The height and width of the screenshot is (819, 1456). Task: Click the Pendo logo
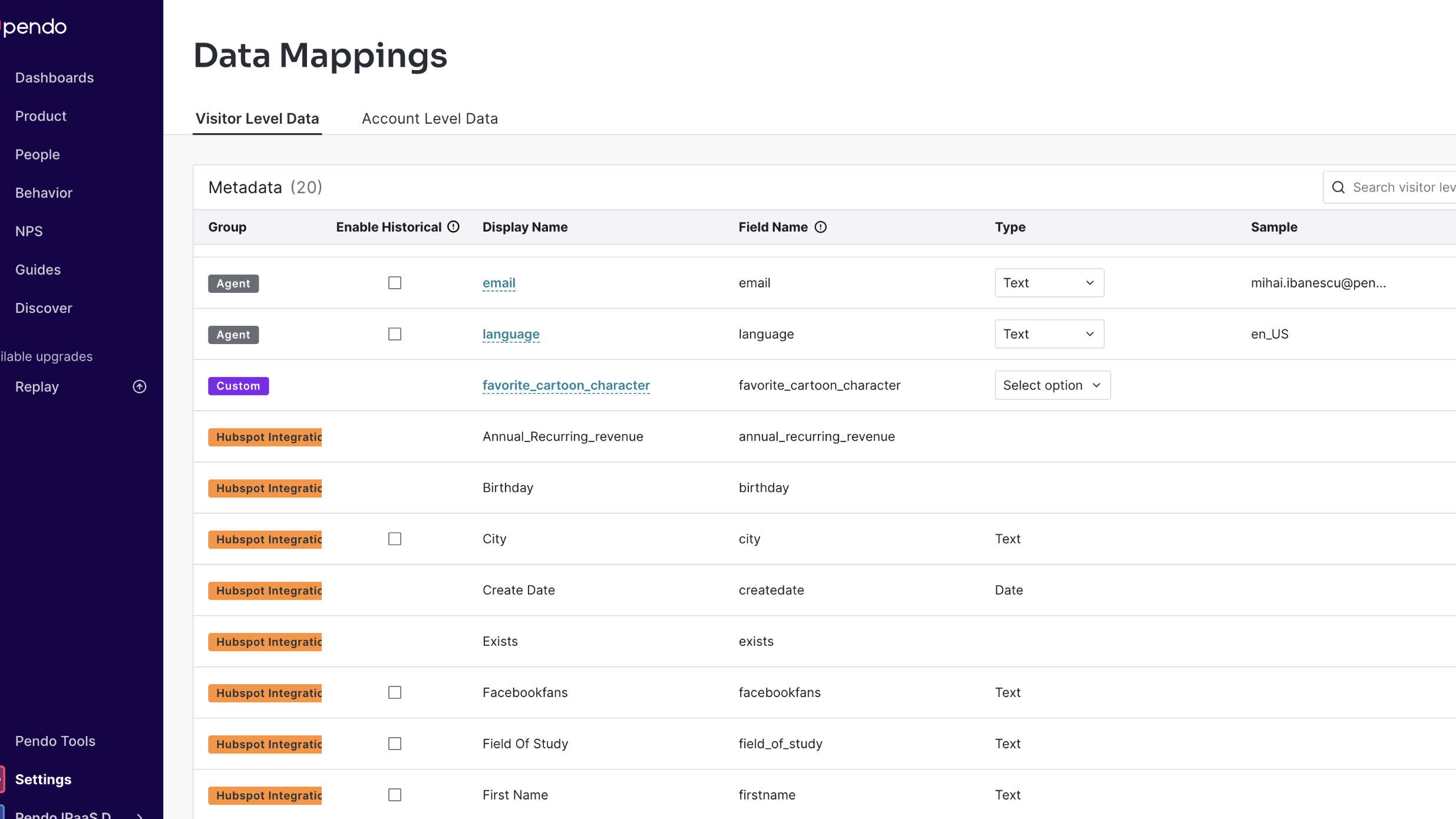(x=34, y=27)
